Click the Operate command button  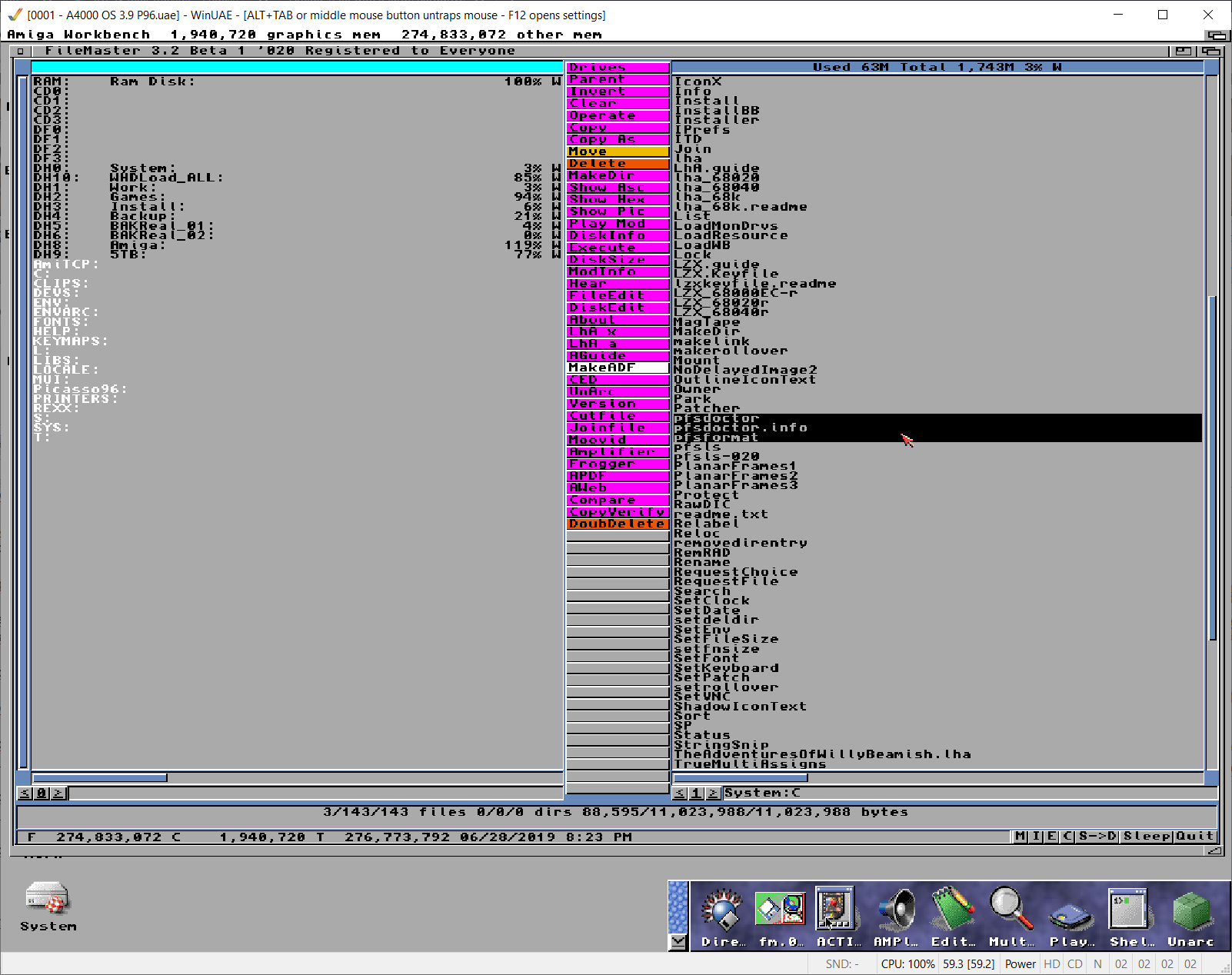618,115
